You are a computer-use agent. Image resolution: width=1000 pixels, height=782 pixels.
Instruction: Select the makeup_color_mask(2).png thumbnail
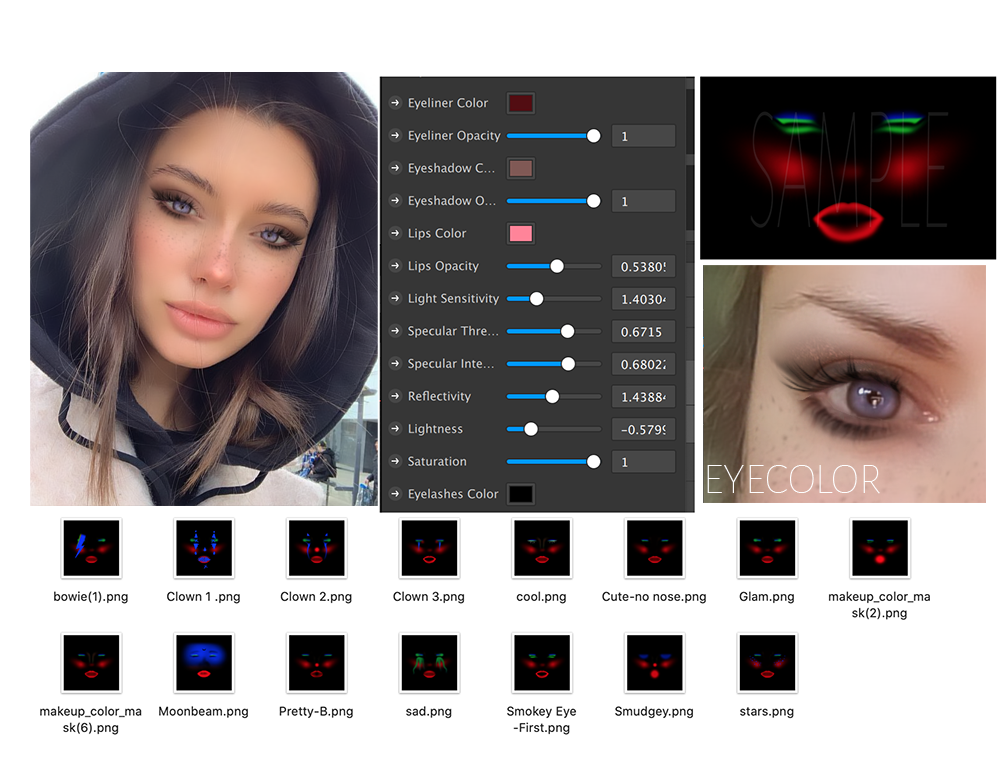[x=880, y=548]
